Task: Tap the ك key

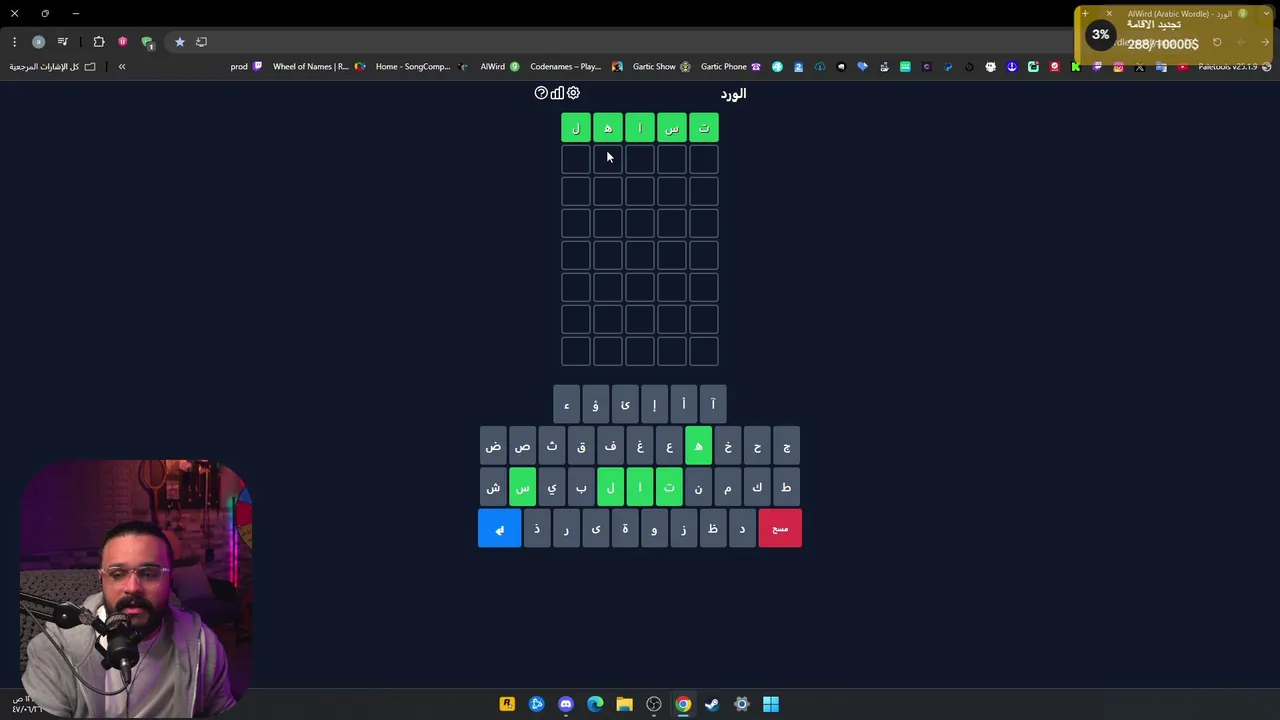Action: tap(757, 487)
